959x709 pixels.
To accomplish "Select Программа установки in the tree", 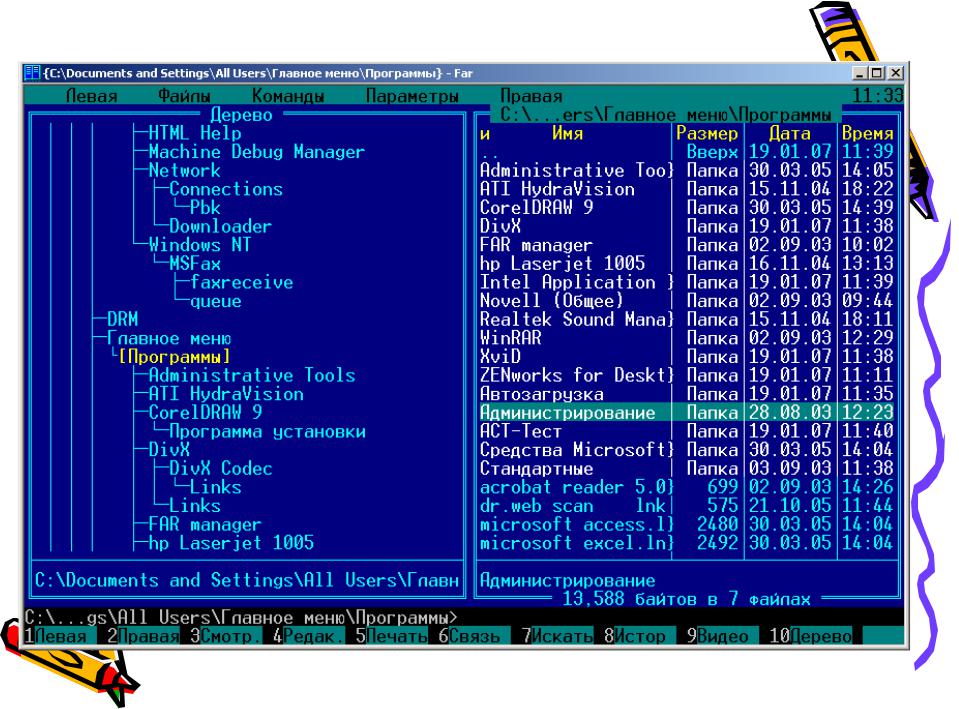I will tap(267, 431).
